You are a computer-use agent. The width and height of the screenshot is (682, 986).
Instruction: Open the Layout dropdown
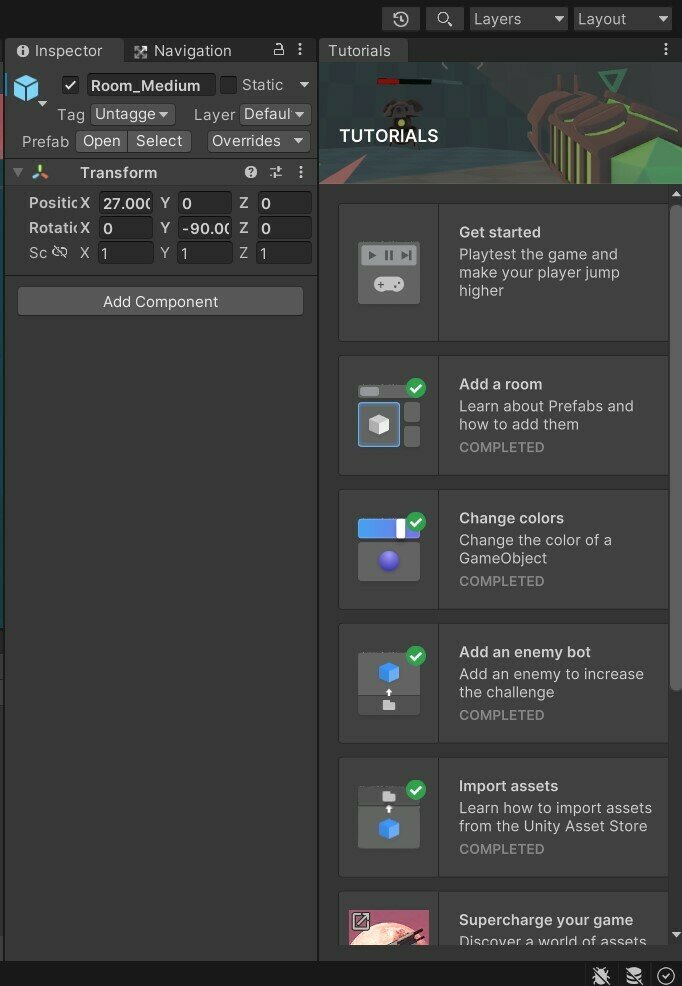coord(622,19)
